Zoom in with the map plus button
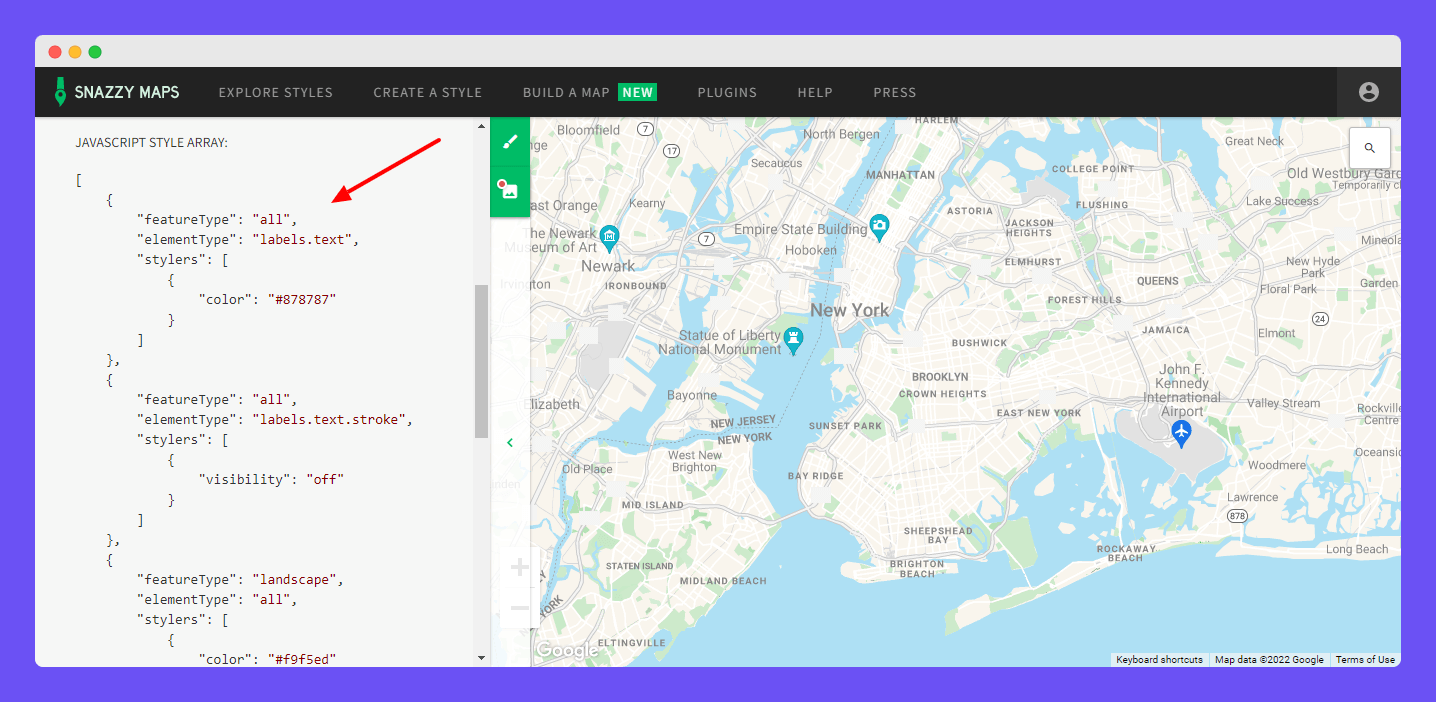This screenshot has height=702, width=1436. [x=520, y=568]
